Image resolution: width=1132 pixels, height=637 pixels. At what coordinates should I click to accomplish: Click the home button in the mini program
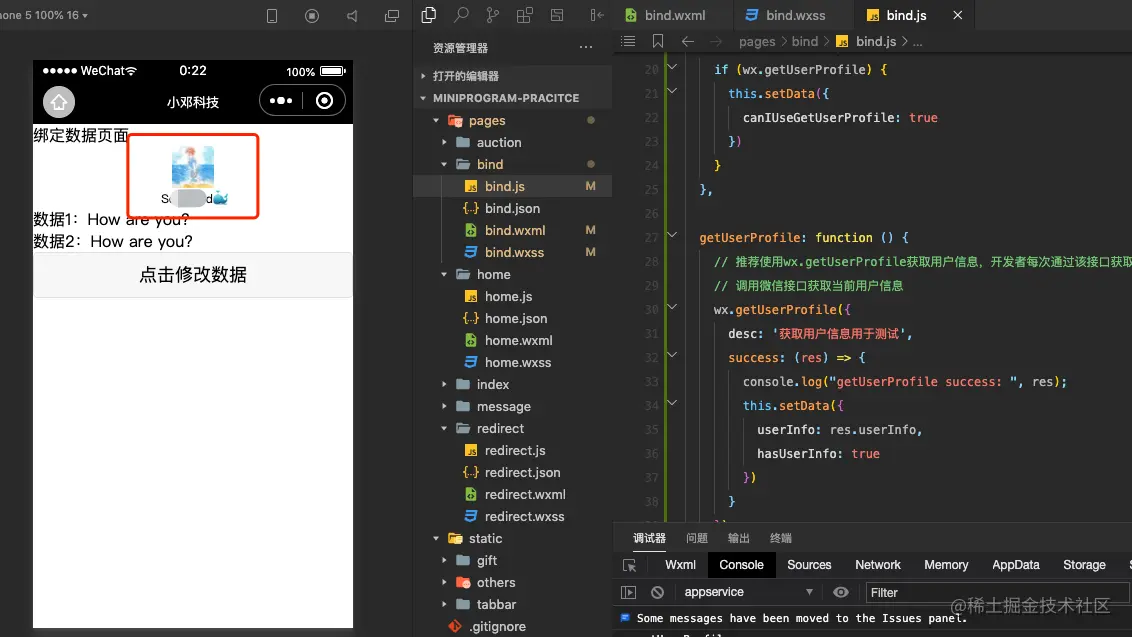click(x=59, y=102)
